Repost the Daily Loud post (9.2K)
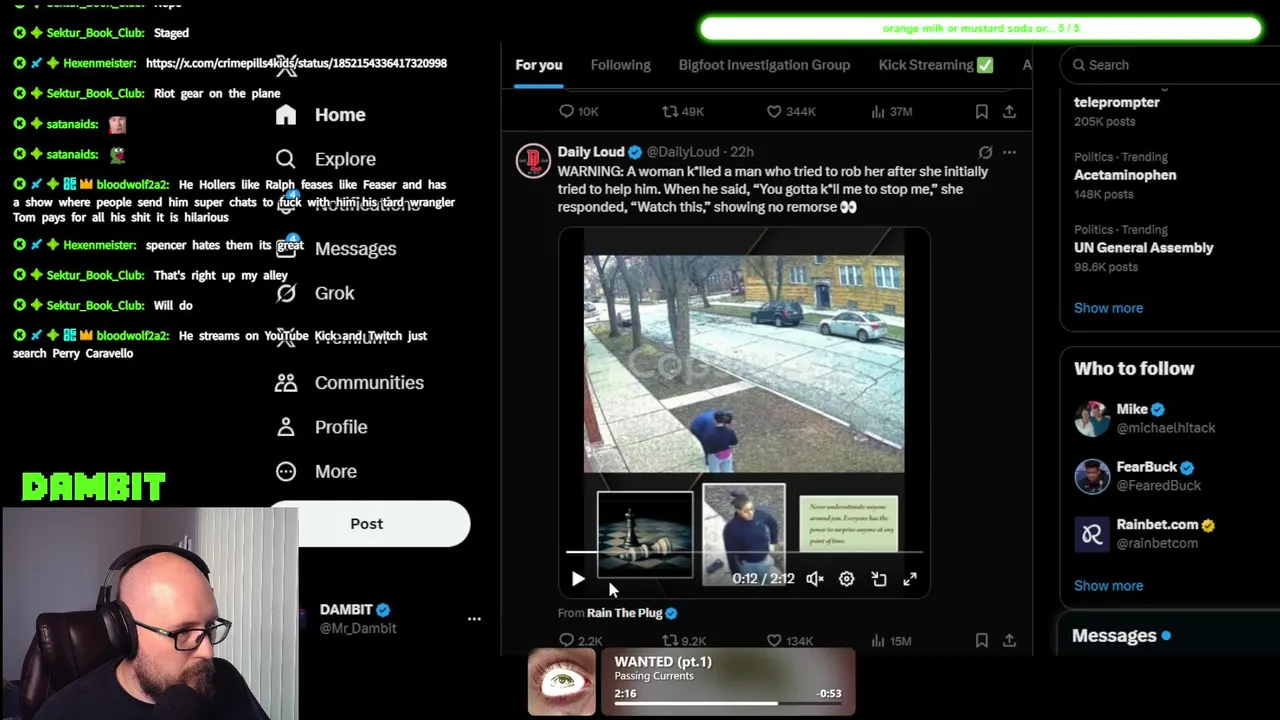 tap(684, 641)
